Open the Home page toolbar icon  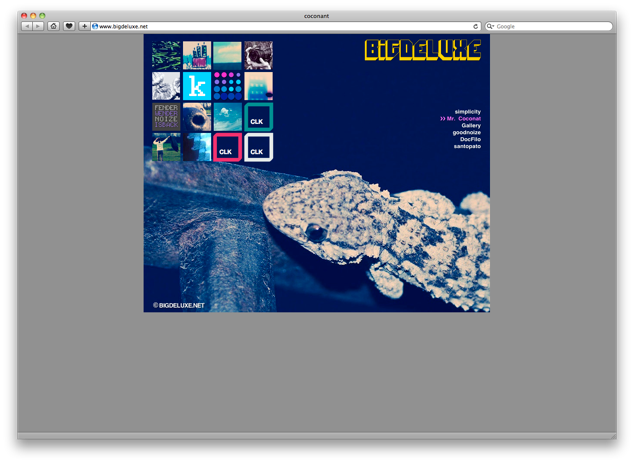click(x=54, y=26)
